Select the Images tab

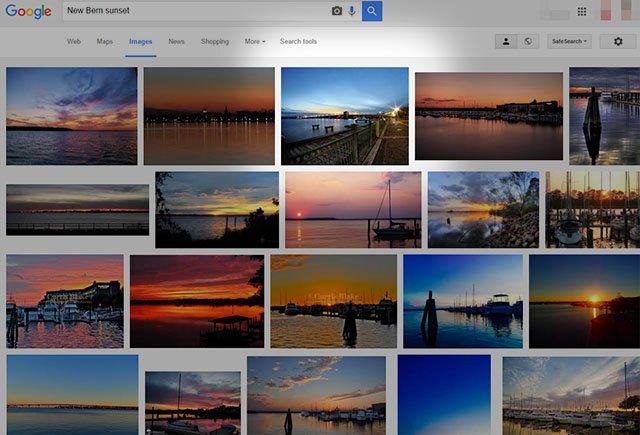pyautogui.click(x=140, y=41)
